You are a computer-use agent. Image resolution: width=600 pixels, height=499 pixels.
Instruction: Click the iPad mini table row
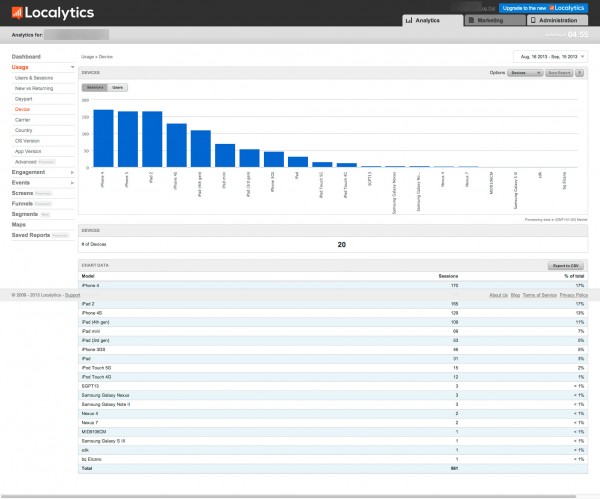[333, 331]
